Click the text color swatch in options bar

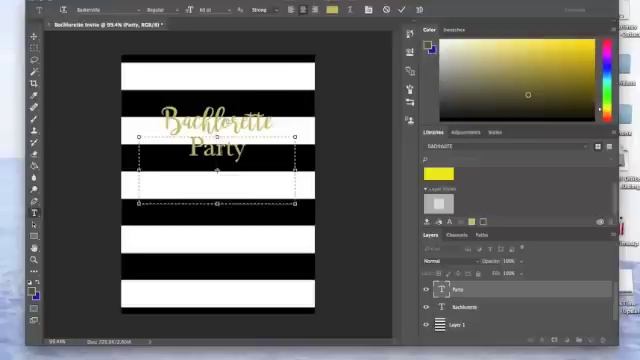pos(332,10)
